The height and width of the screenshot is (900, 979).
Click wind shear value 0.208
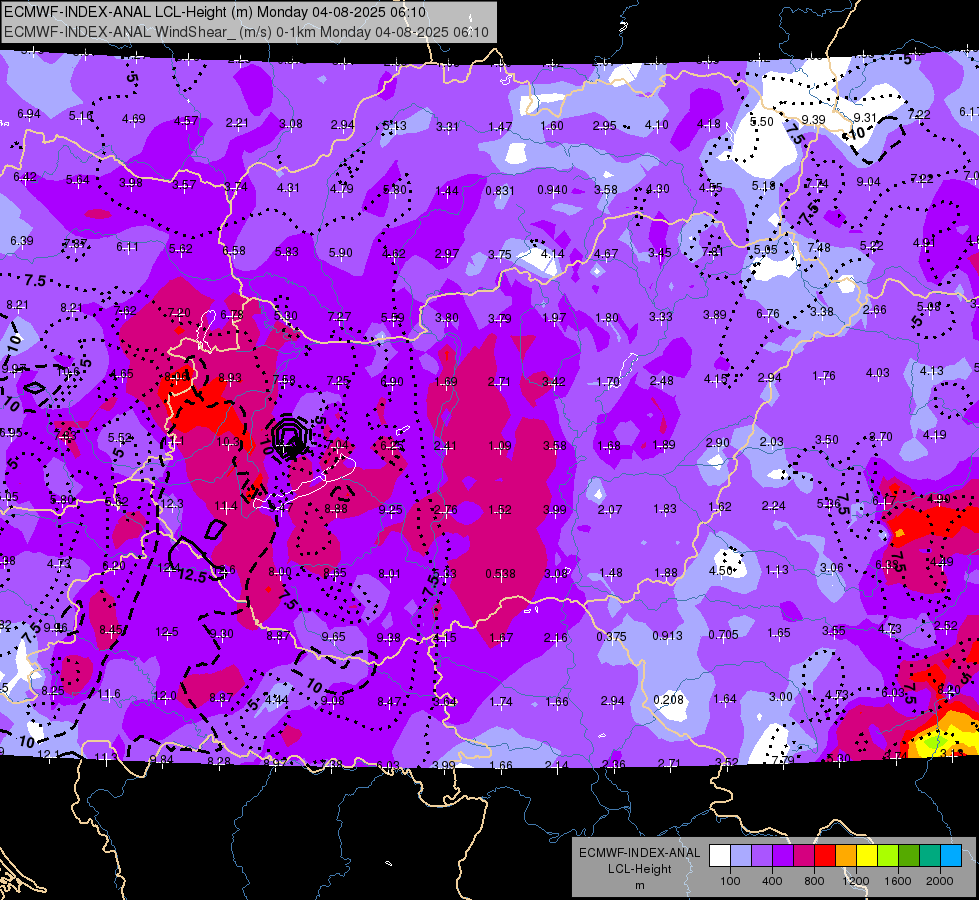pyautogui.click(x=669, y=700)
